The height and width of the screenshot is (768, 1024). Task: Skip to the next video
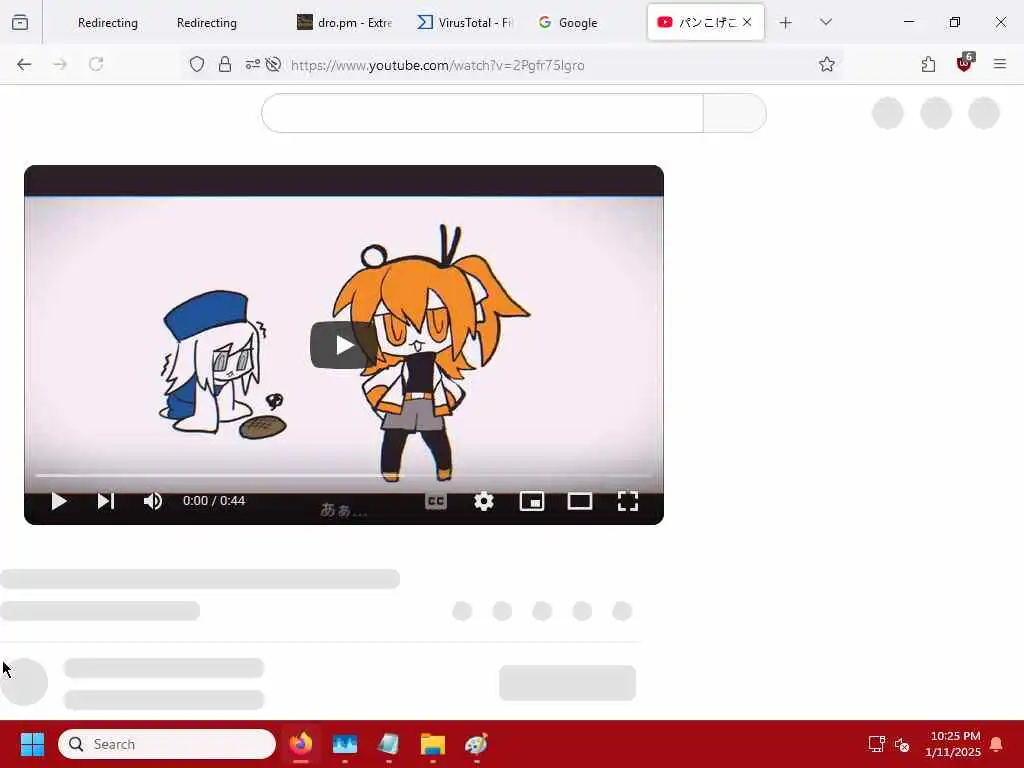tap(106, 501)
